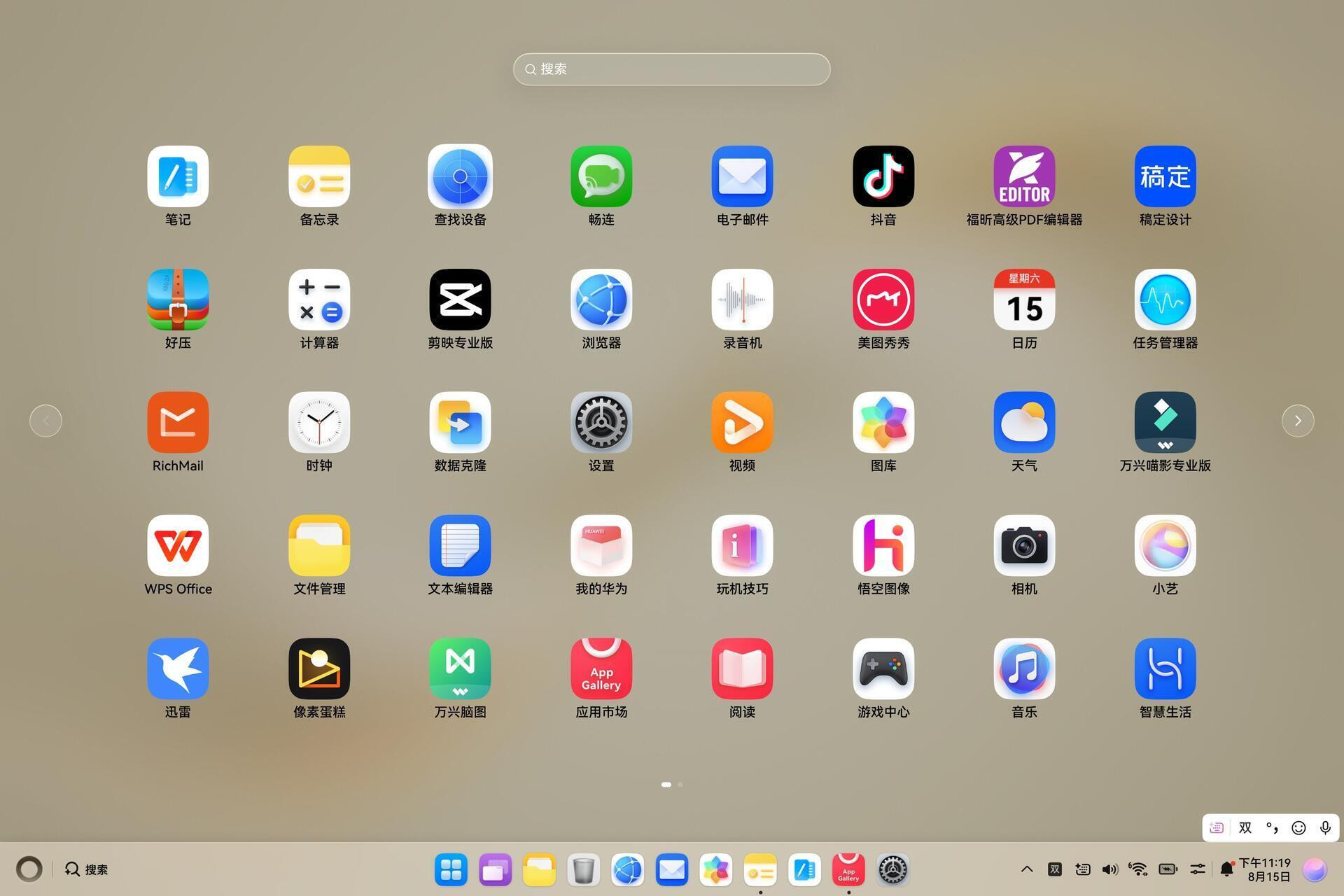Image resolution: width=1344 pixels, height=896 pixels.
Task: Launch 备忘录 from the app grid
Action: pyautogui.click(x=319, y=176)
